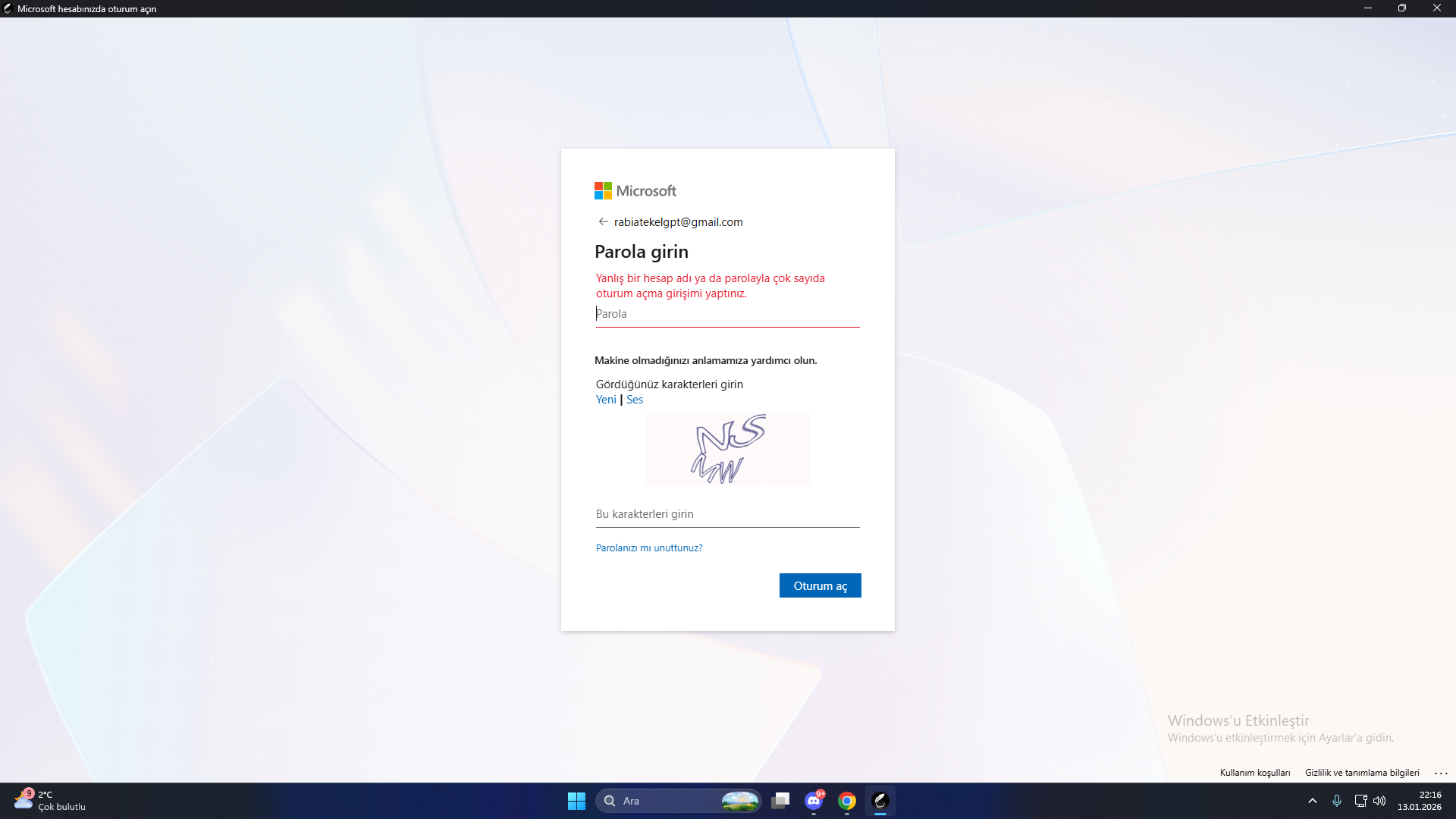Open the clock and date showing 22:16

point(1420,801)
